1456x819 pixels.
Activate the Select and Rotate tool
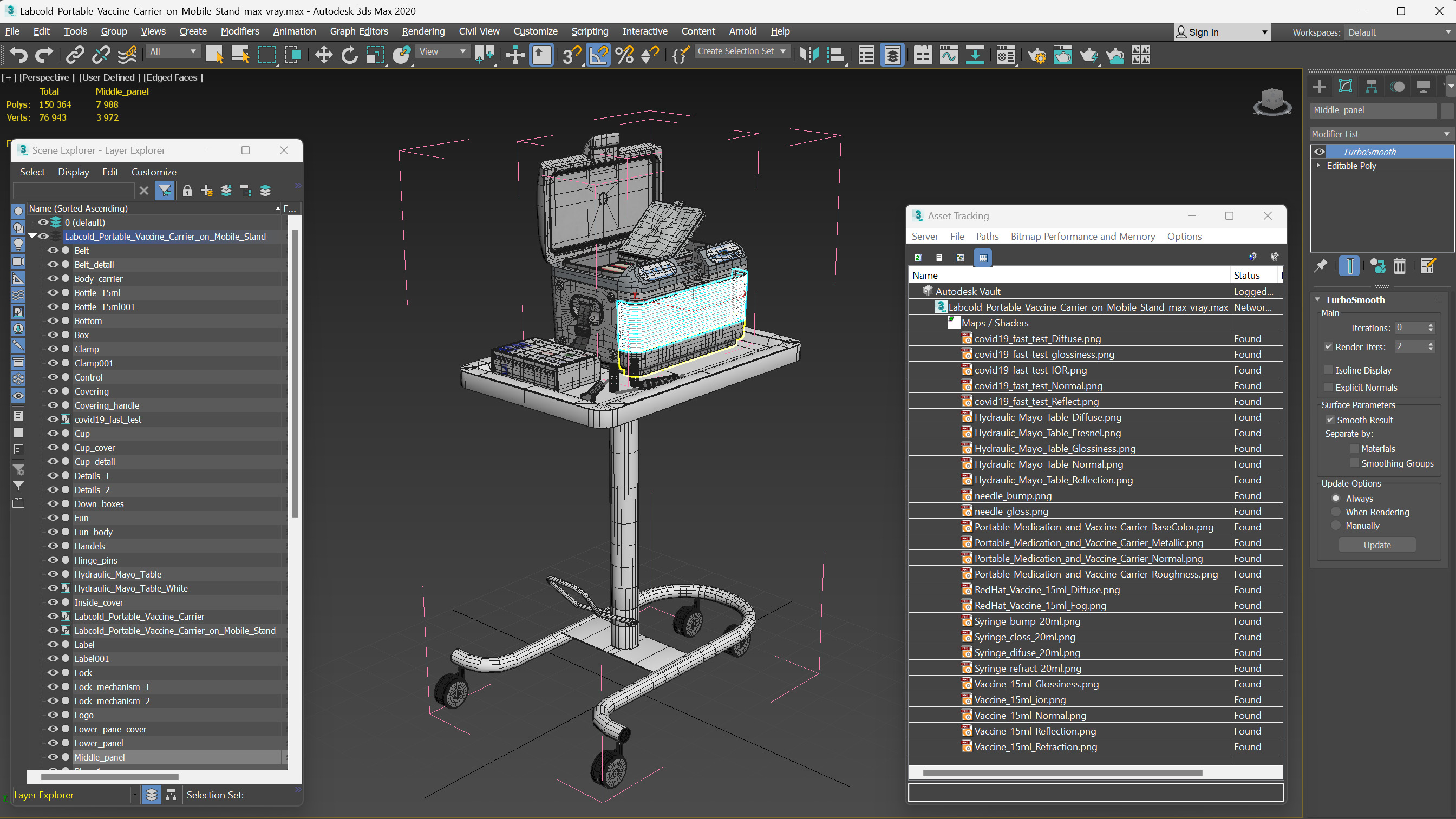(x=349, y=55)
